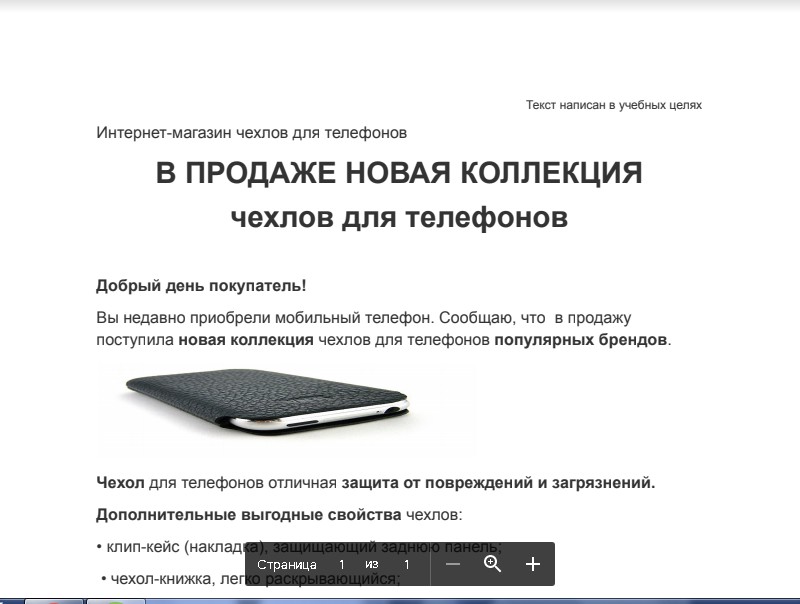Click the magnifier fit-zoom icon
This screenshot has height=604, width=800.
[492, 564]
